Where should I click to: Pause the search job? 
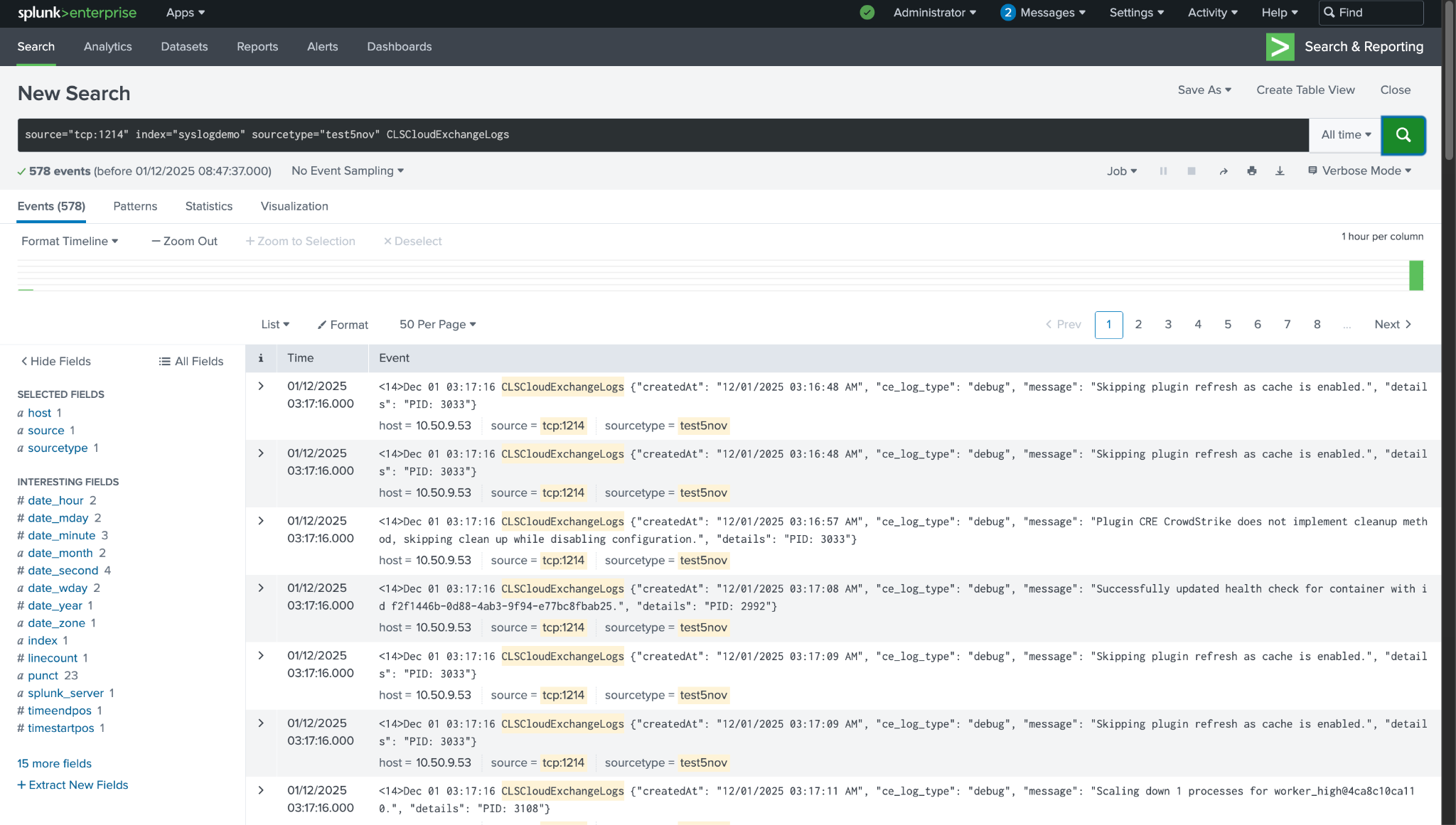click(x=1163, y=171)
